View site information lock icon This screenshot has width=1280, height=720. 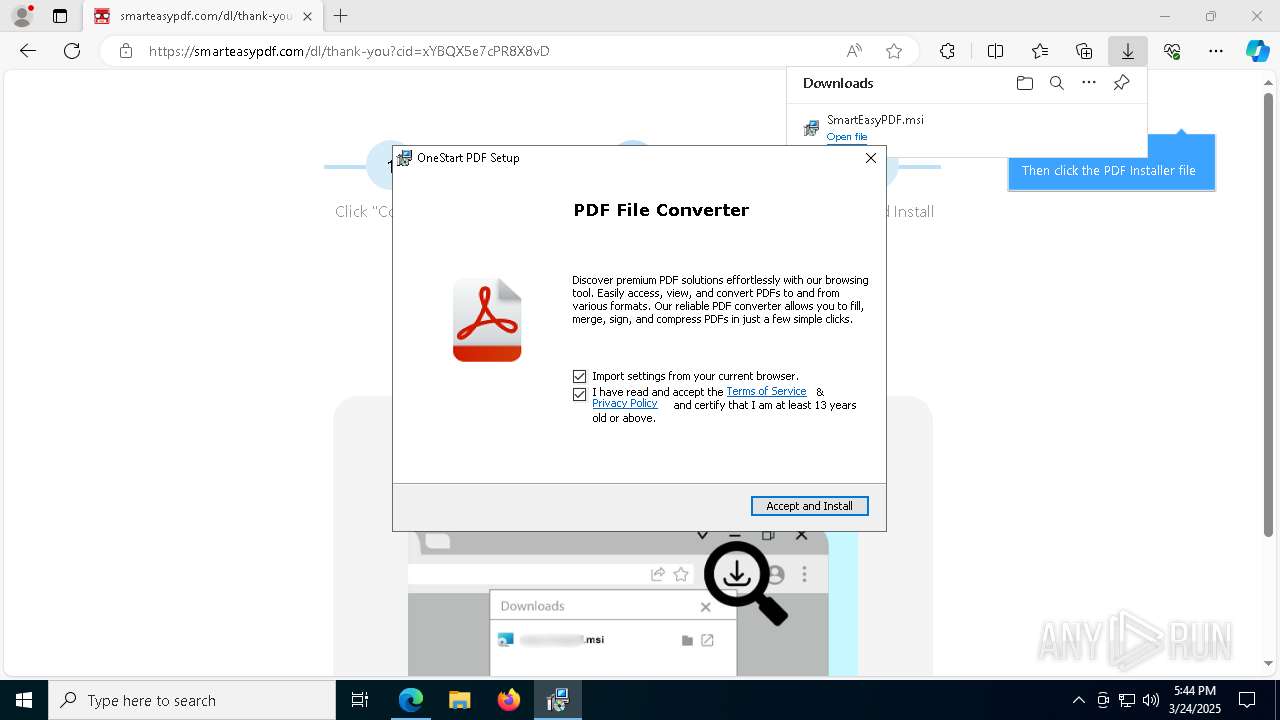(x=125, y=51)
